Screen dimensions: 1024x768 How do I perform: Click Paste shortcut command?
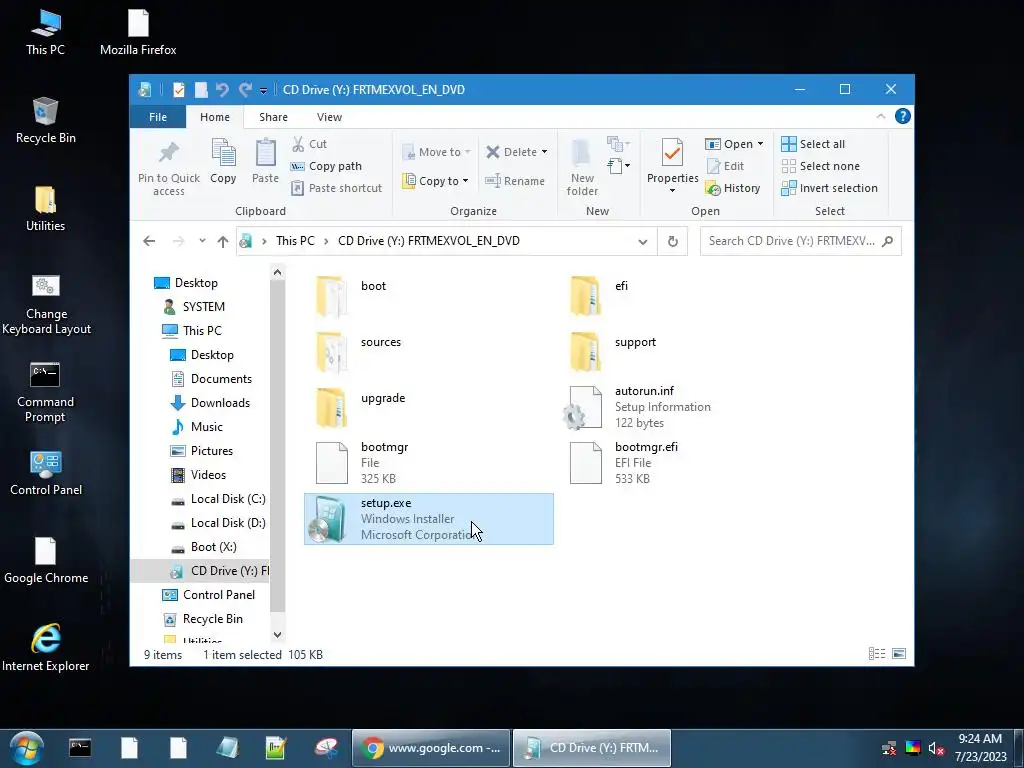tap(336, 188)
